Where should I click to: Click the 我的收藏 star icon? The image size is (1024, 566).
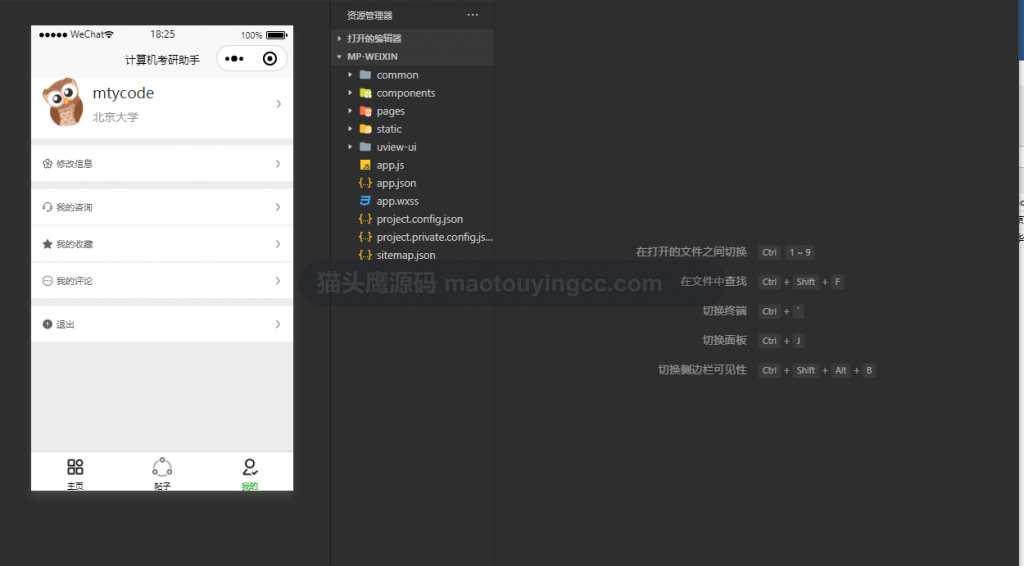(x=47, y=244)
